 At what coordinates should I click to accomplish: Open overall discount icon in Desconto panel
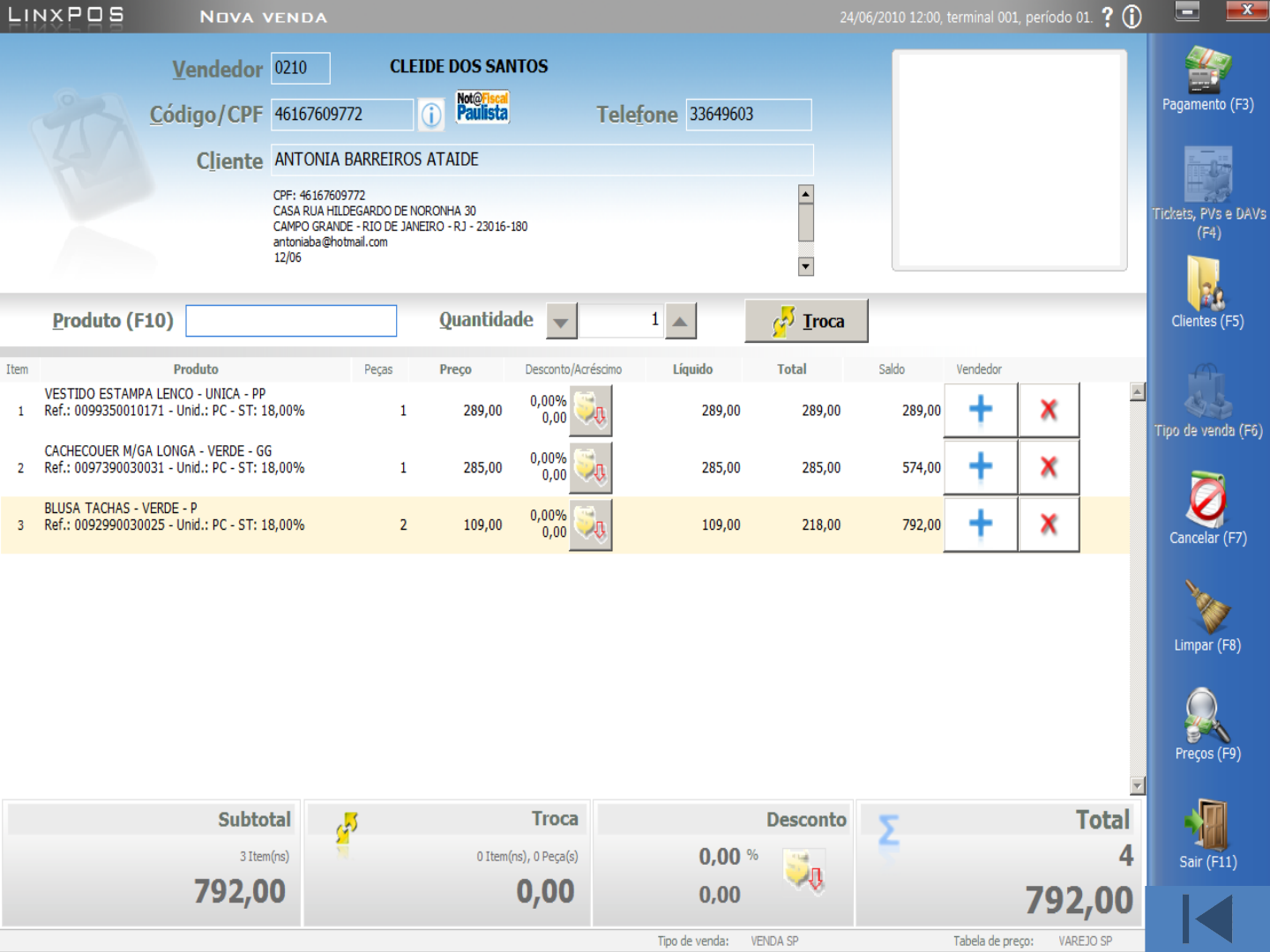point(803,871)
